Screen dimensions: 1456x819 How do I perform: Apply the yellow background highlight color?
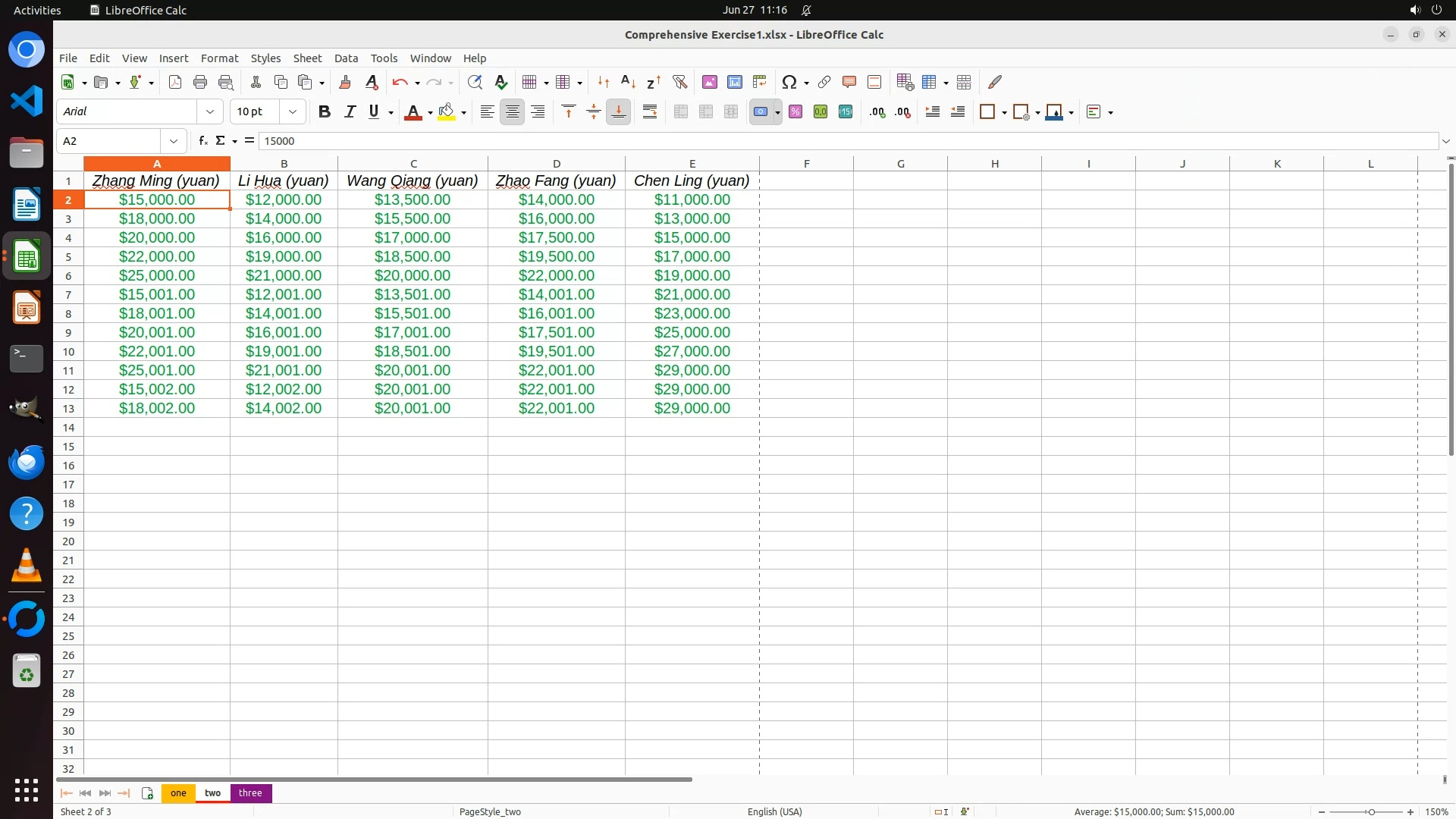coord(447,111)
